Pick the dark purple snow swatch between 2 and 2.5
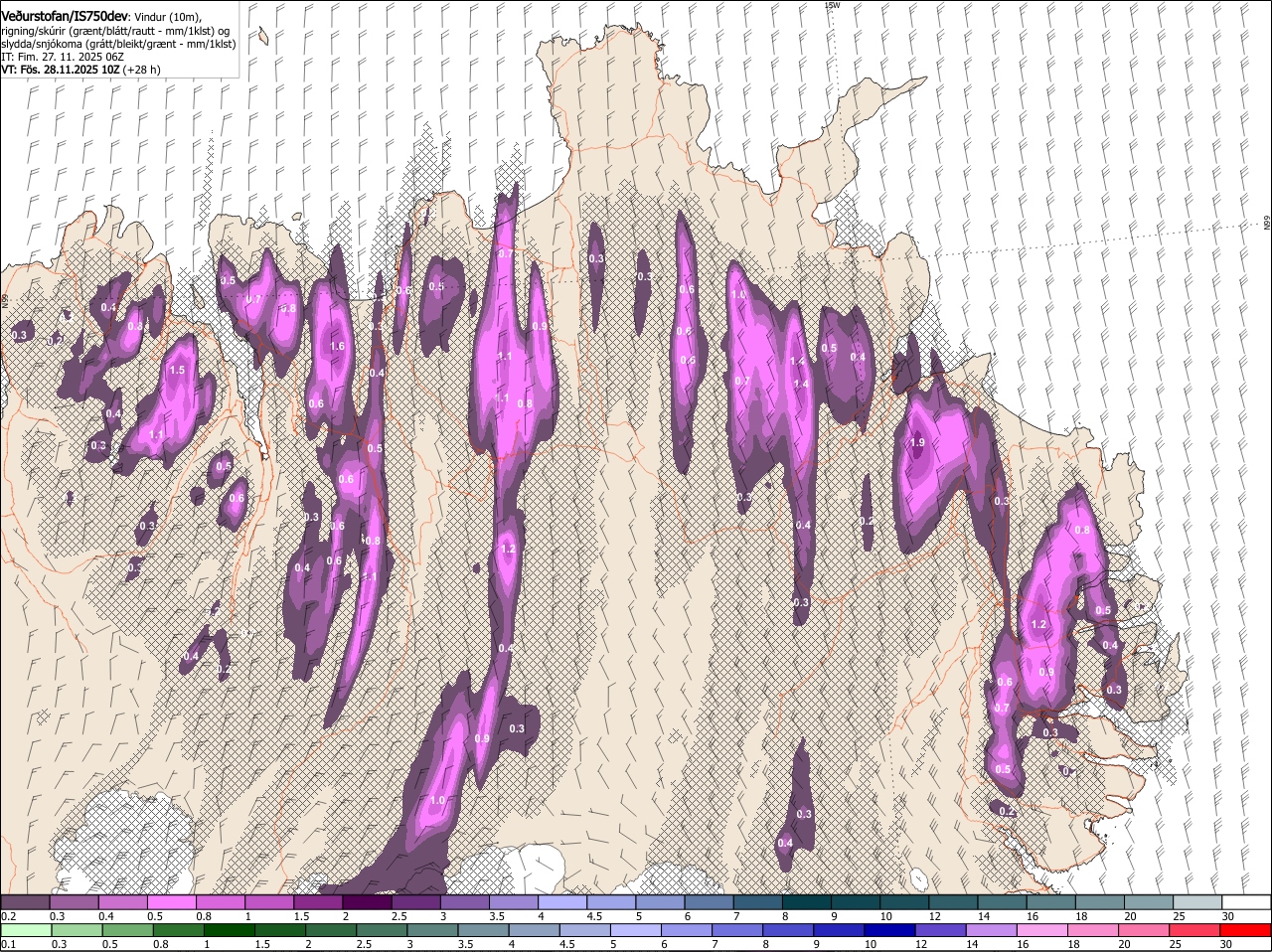Image resolution: width=1272 pixels, height=952 pixels. [367, 902]
